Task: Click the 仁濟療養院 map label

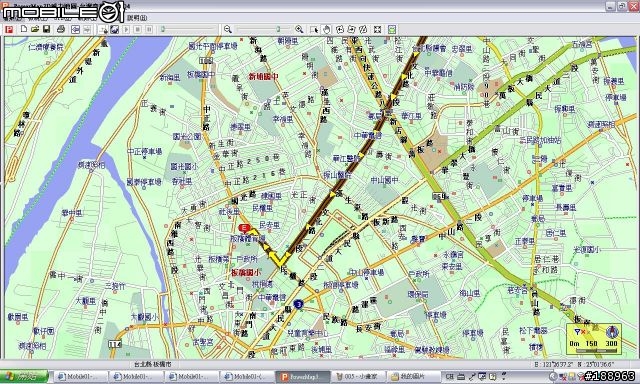Action: tap(46, 47)
